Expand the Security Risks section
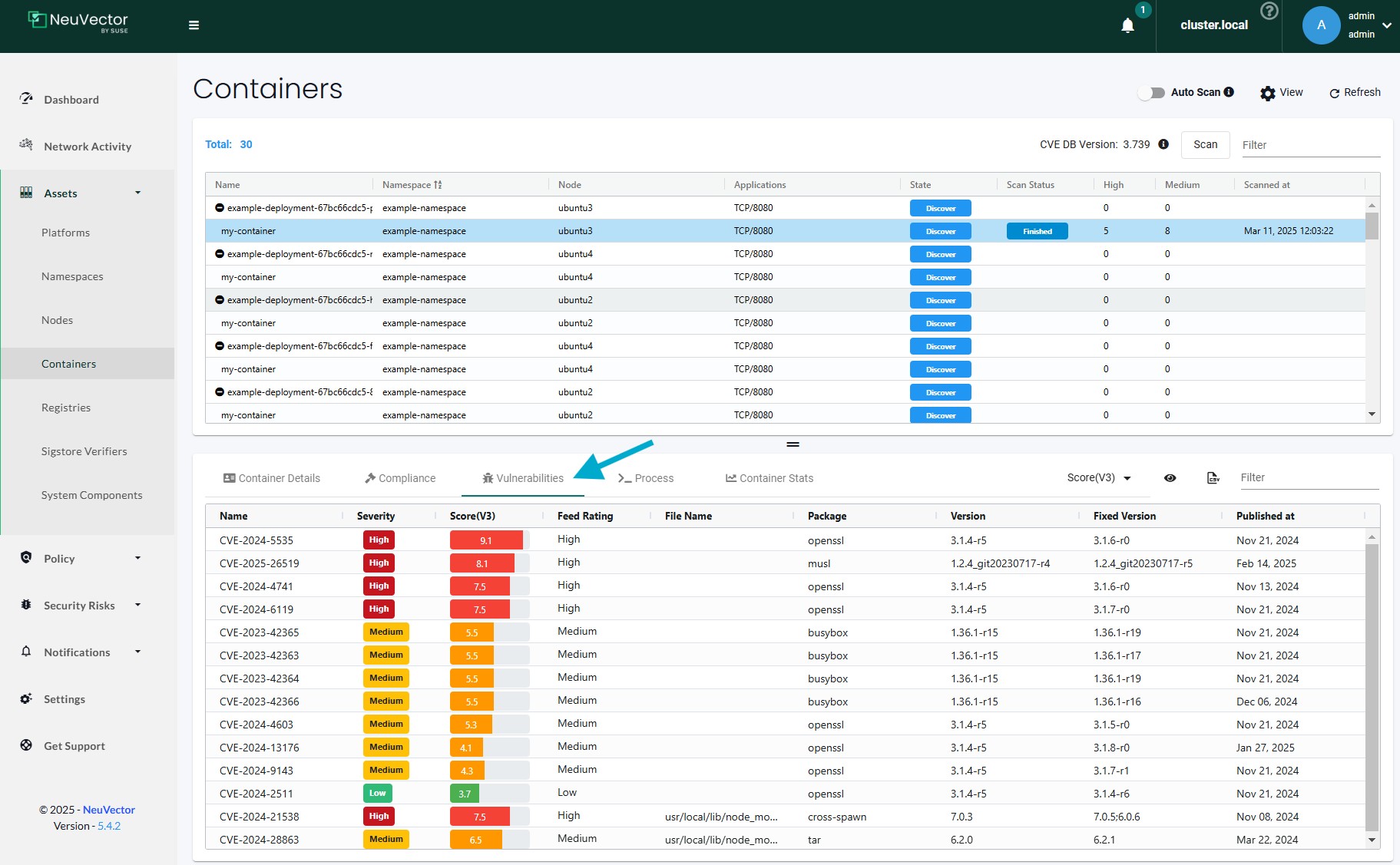This screenshot has height=865, width=1400. [x=79, y=605]
